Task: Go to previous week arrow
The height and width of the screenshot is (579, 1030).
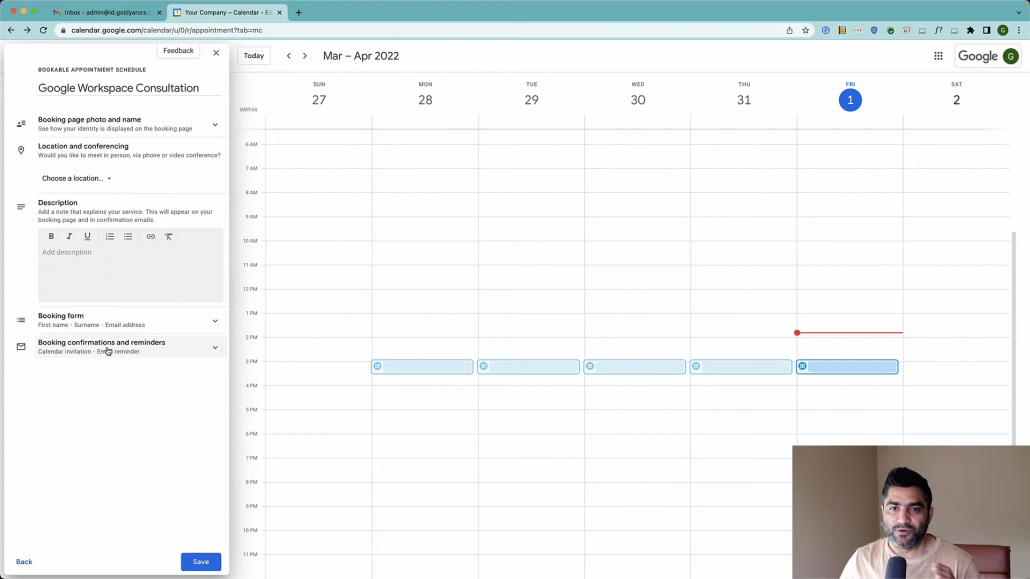Action: click(288, 56)
